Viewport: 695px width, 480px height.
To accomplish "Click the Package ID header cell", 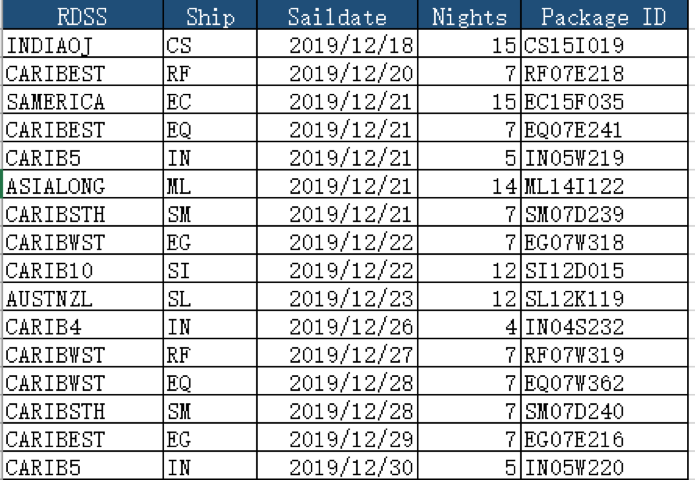I will coord(599,17).
